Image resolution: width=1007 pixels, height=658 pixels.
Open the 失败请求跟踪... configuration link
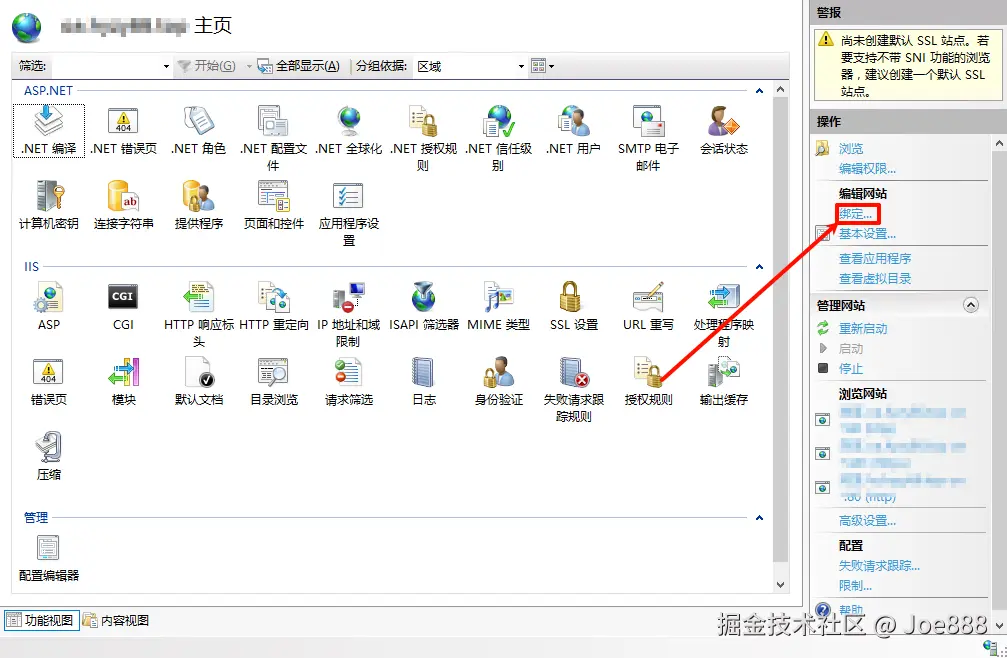[879, 566]
